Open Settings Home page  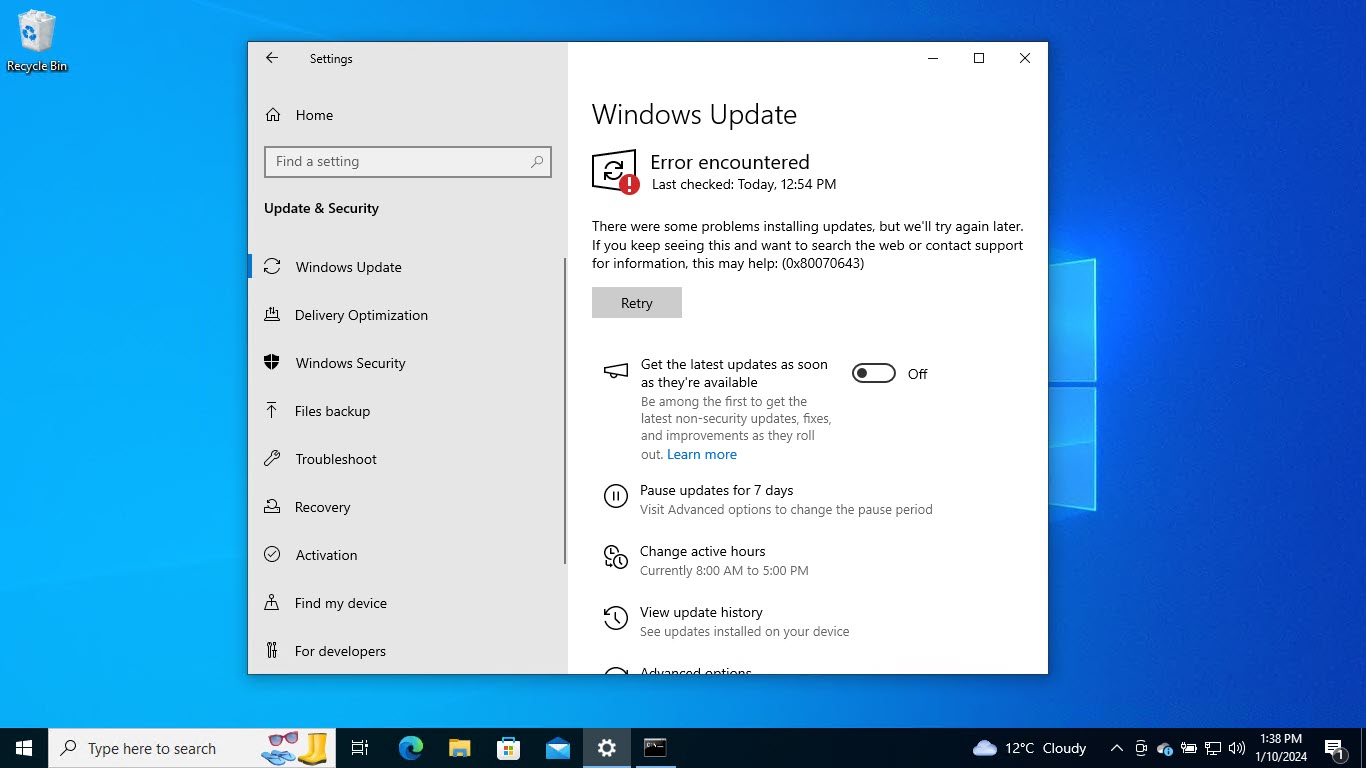pos(408,115)
